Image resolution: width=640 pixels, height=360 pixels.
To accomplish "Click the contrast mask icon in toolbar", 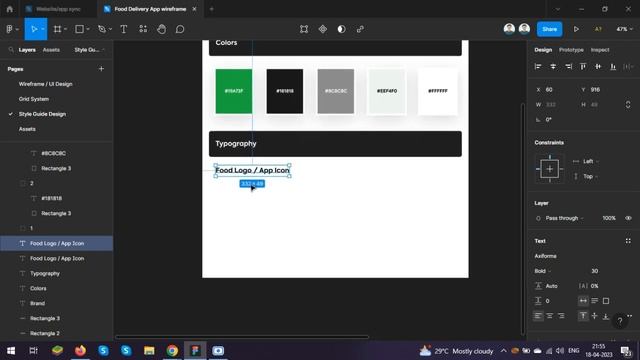I will (x=342, y=29).
